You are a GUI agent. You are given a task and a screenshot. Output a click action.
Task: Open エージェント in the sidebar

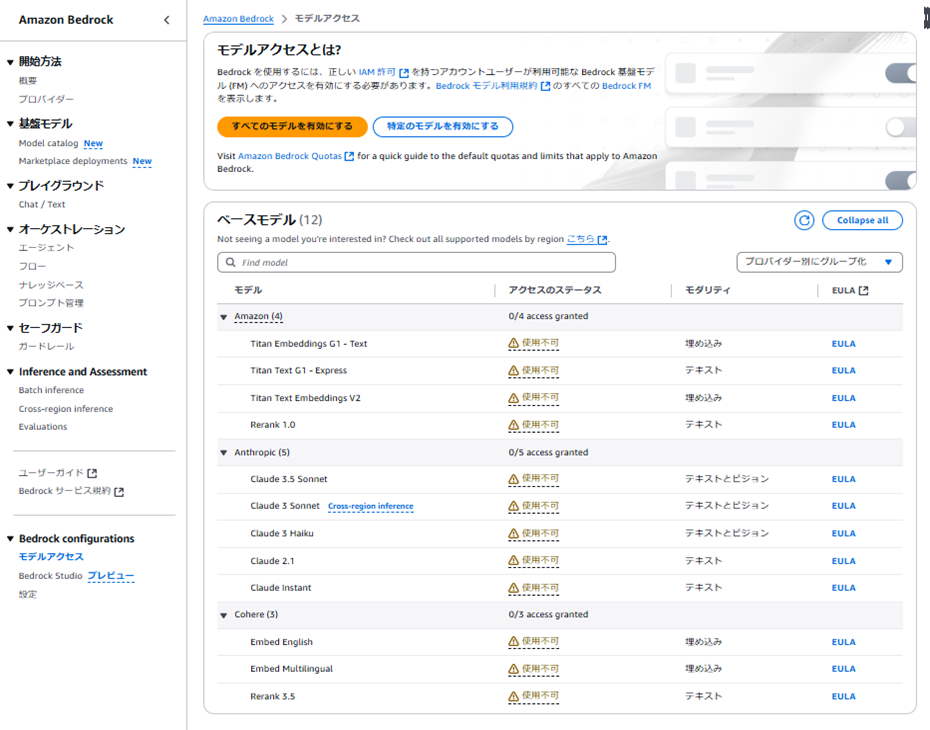pos(46,247)
